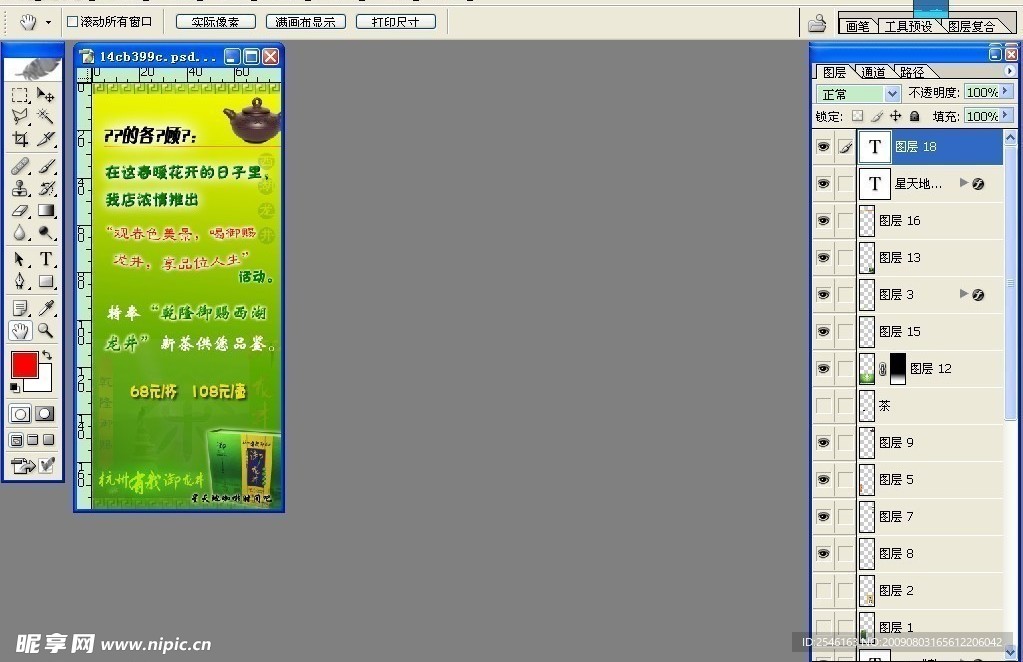Image resolution: width=1023 pixels, height=662 pixels.
Task: Hide layer 图层 13
Action: (x=823, y=258)
